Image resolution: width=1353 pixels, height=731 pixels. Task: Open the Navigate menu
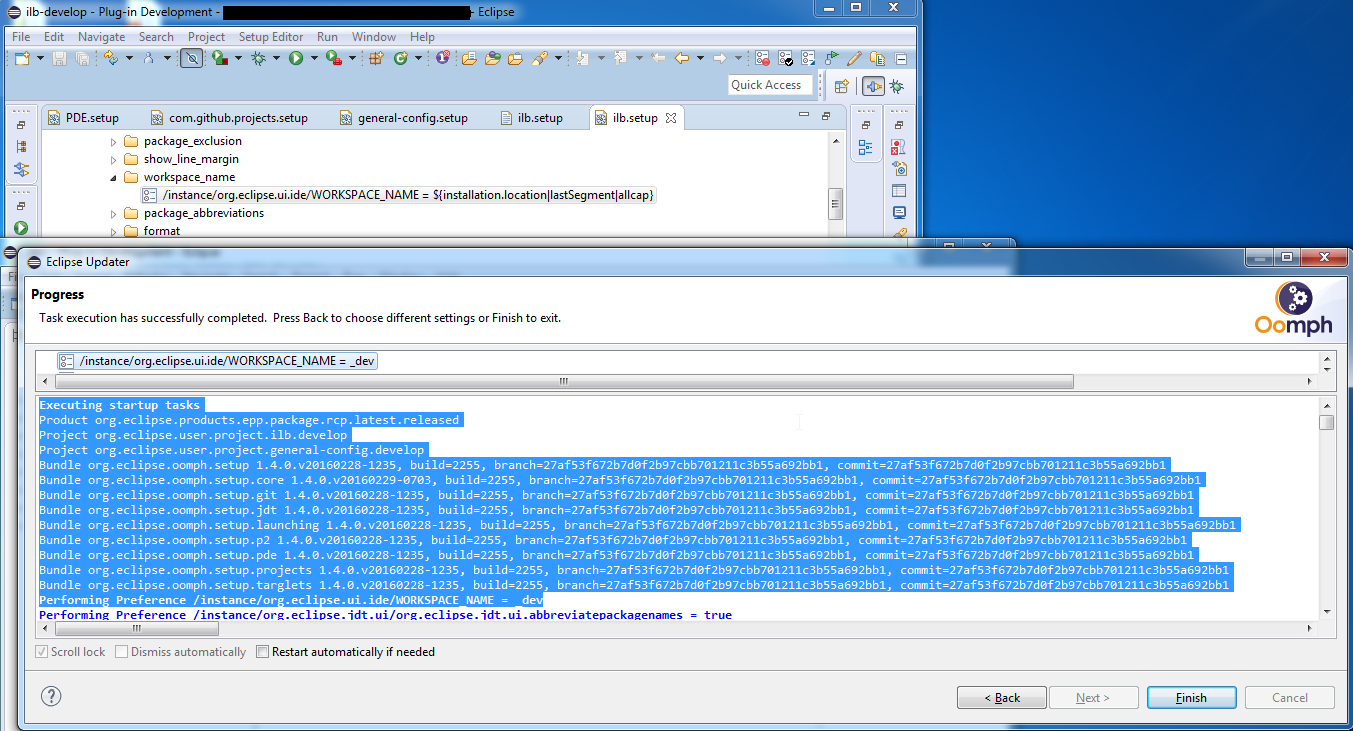(x=101, y=37)
